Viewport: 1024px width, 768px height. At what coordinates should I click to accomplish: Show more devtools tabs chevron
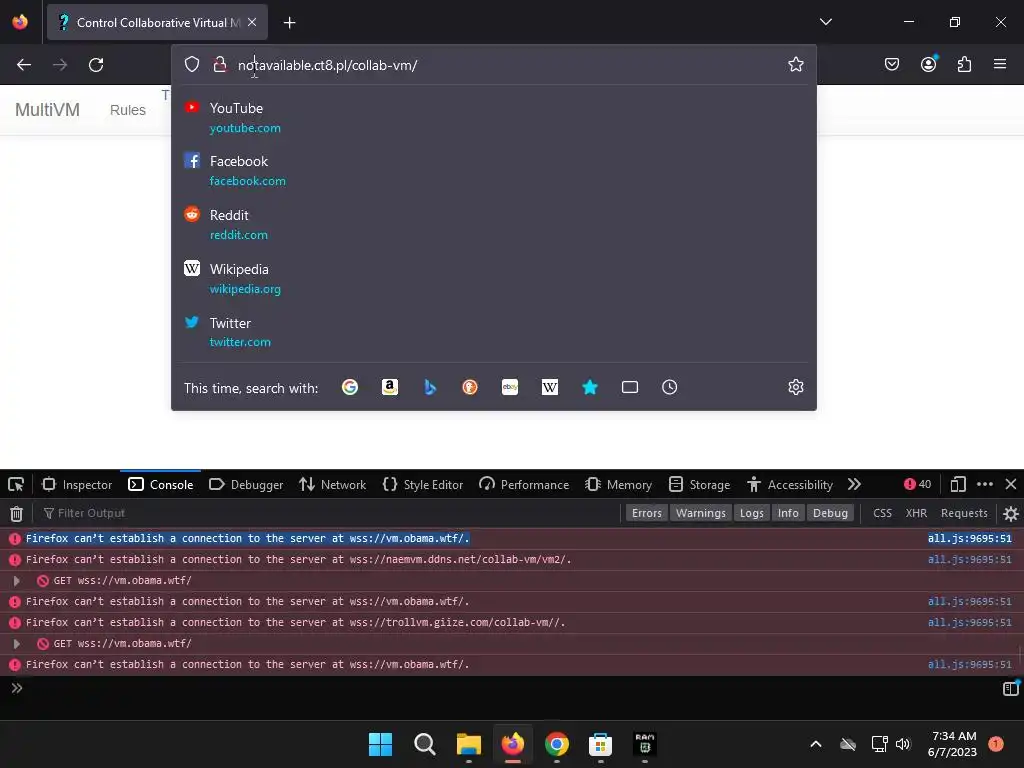pyautogui.click(x=854, y=485)
